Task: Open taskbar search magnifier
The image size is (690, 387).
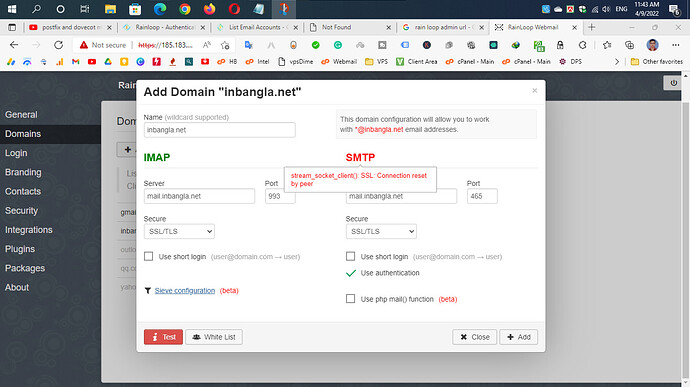Action: coord(37,9)
